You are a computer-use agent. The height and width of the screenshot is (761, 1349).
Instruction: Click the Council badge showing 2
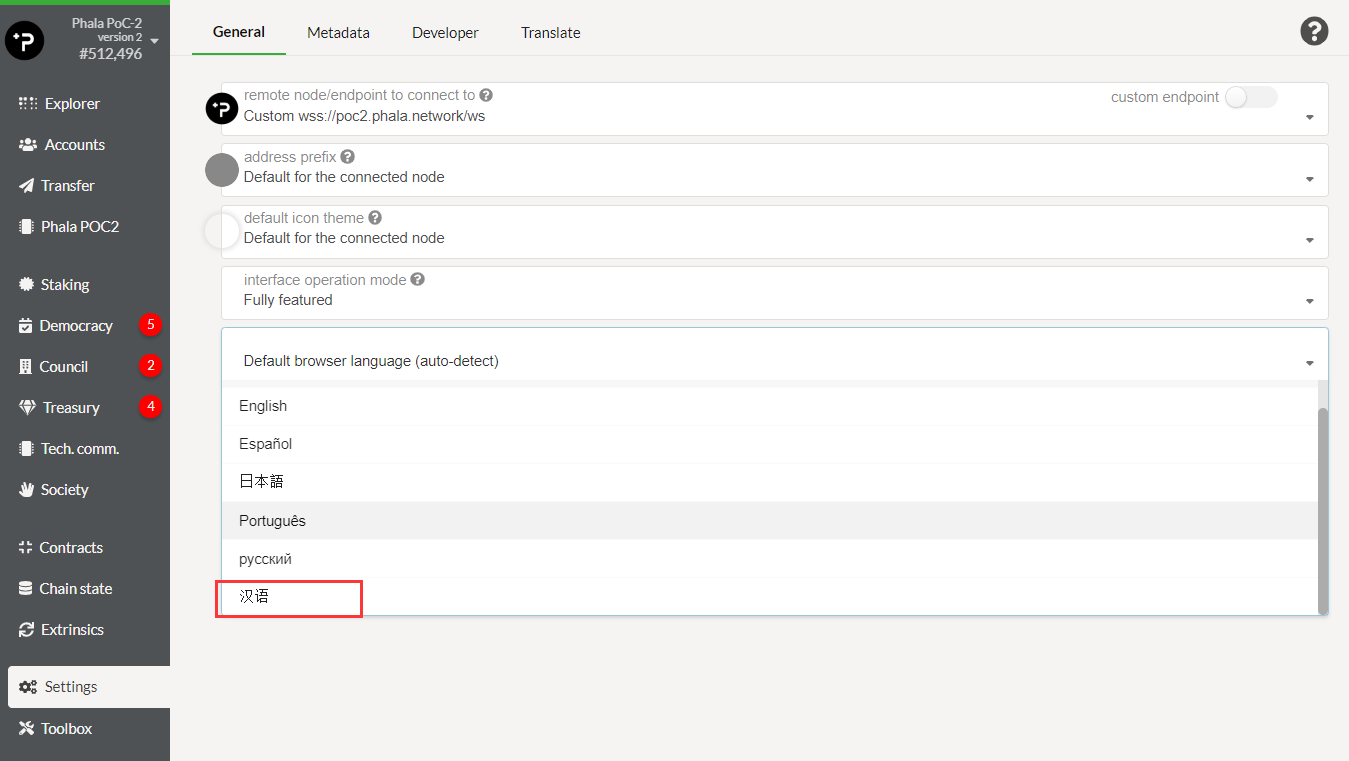(150, 366)
